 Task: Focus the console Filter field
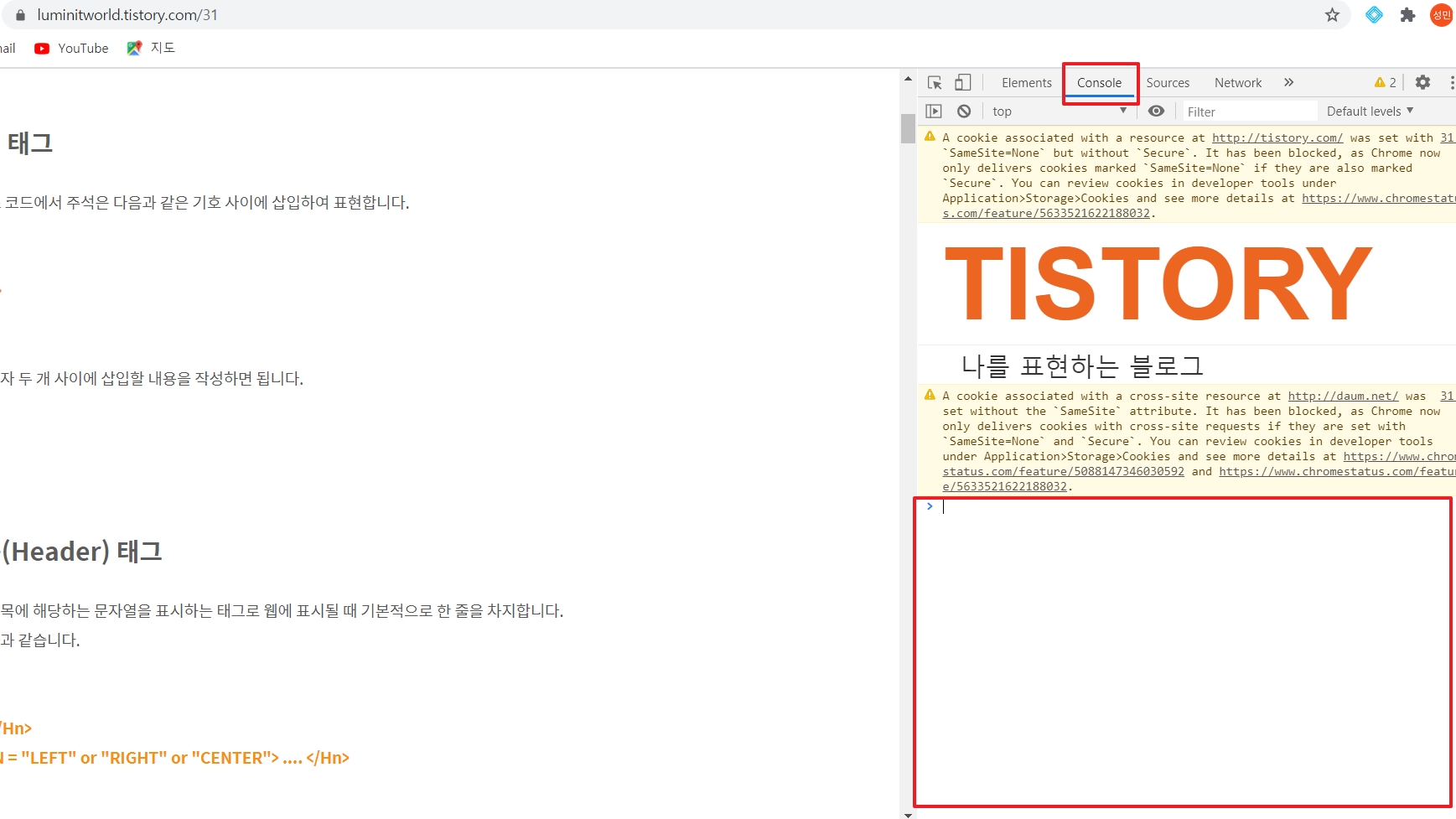(1249, 111)
